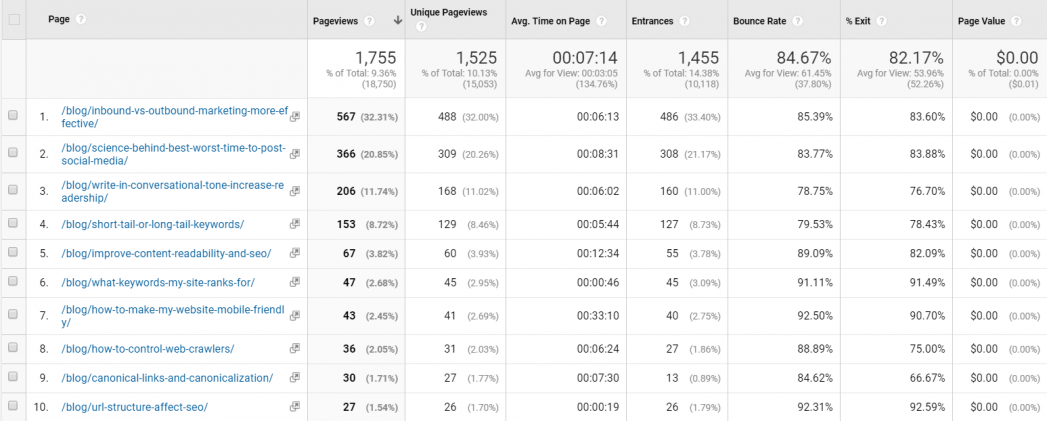The image size is (1047, 421).
Task: Open /blog/science-behind-best-worst-time-to-post-social-media/ link
Action: point(173,154)
